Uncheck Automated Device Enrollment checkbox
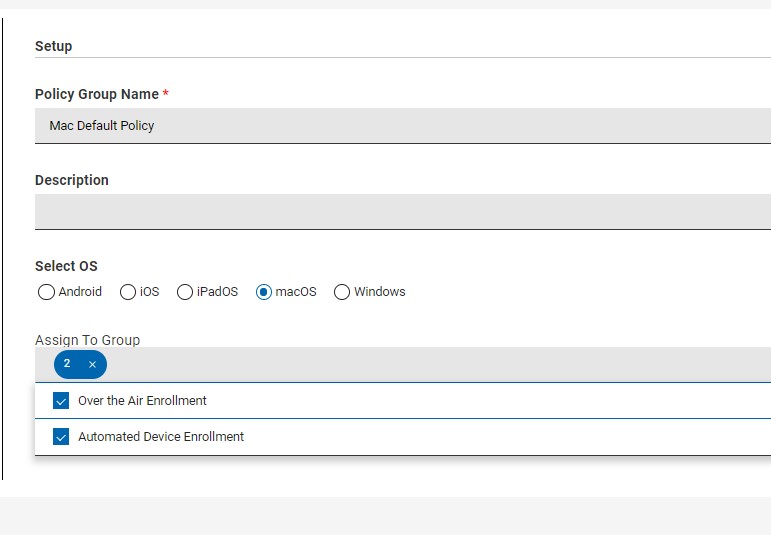 61,437
